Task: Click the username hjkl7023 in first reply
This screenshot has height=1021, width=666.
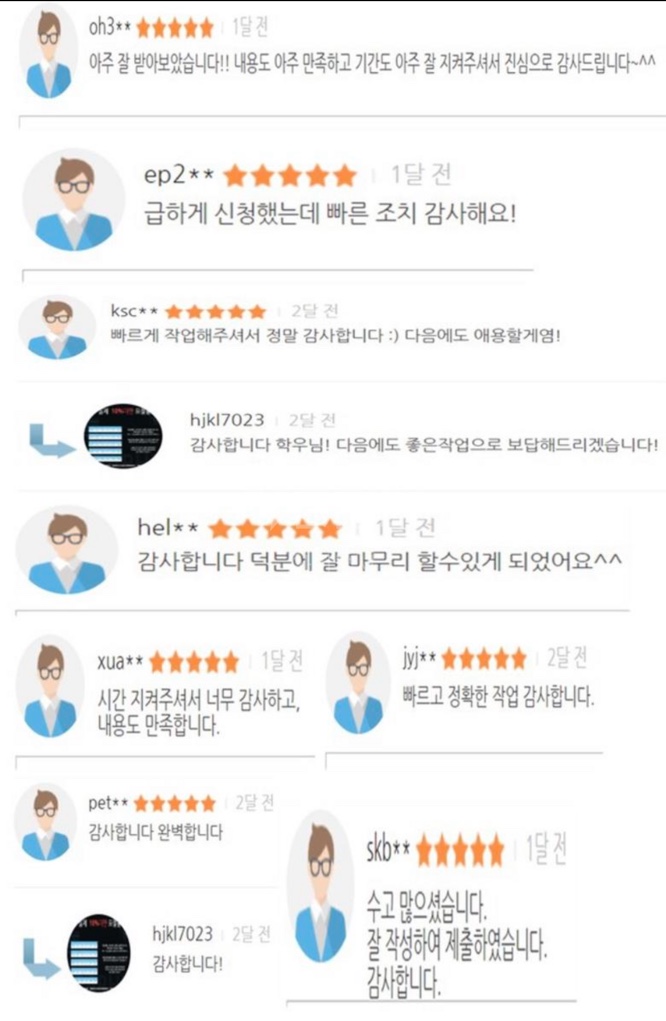Action: (x=227, y=420)
